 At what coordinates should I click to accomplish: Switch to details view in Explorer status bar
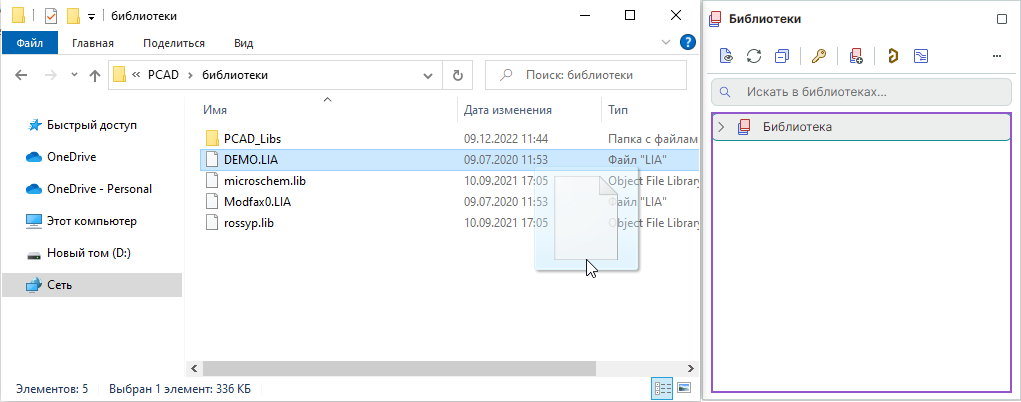coord(663,389)
